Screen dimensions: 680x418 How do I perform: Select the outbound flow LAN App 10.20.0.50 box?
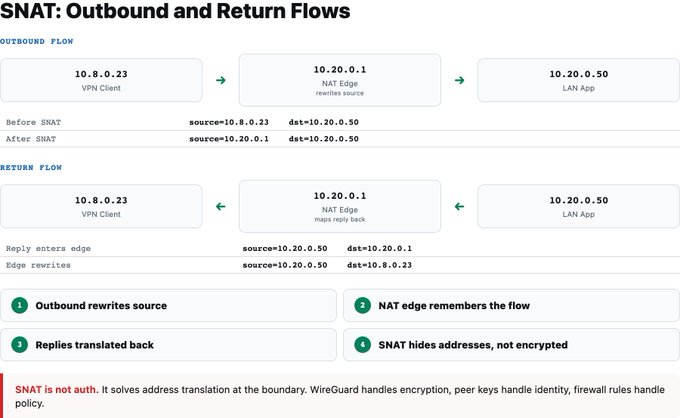[579, 80]
